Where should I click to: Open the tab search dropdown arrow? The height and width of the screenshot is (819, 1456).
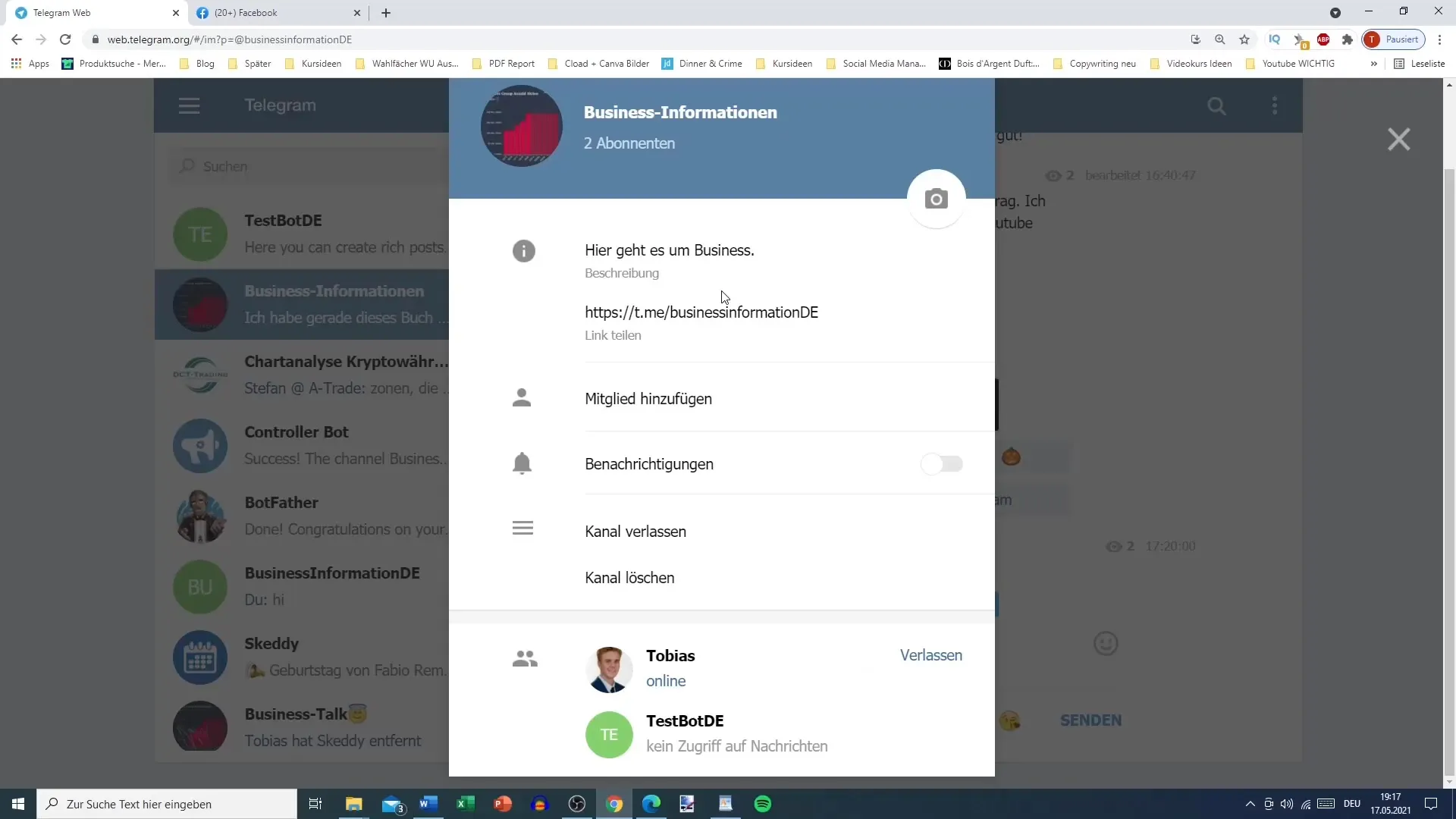1335,13
